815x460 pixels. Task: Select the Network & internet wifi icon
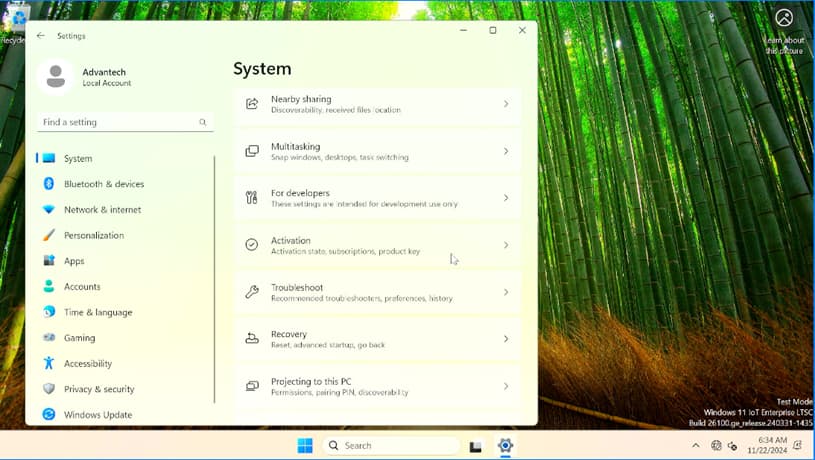click(x=49, y=209)
